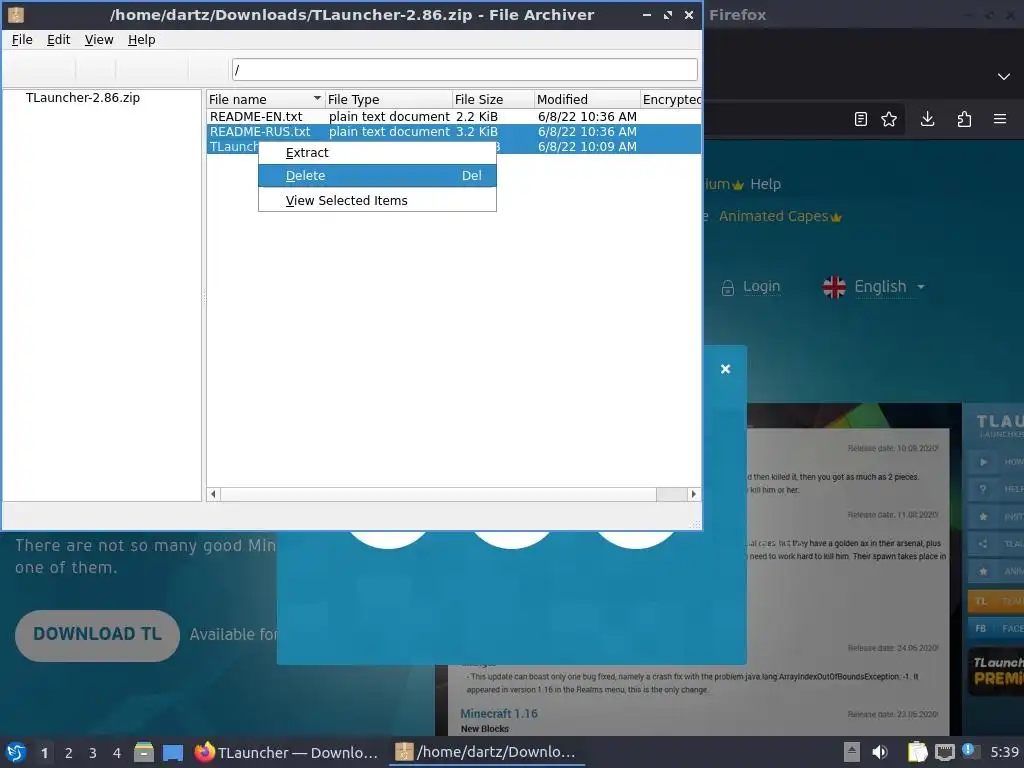Open the start menu icon in taskbar
Screen dimensions: 1024x768
16,752
